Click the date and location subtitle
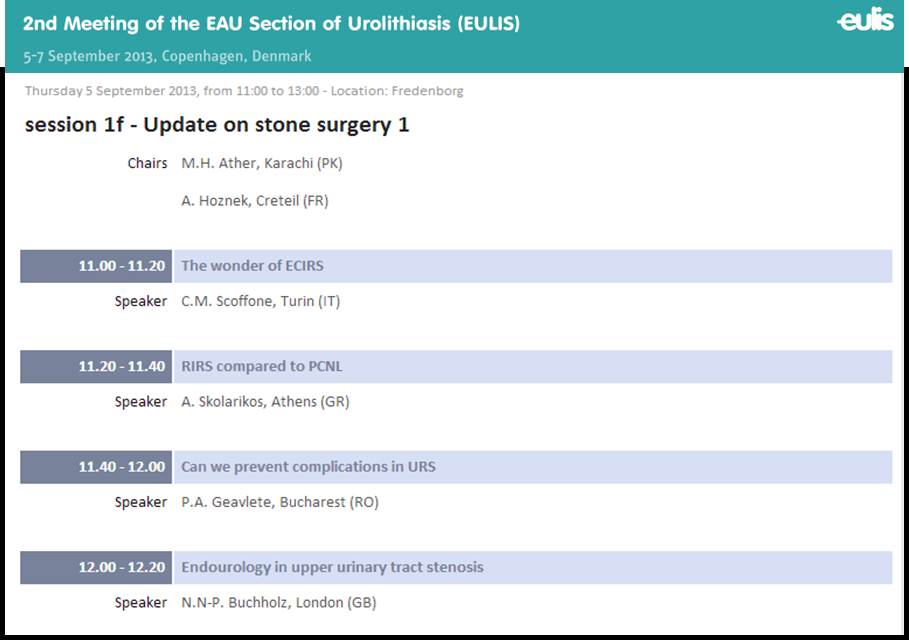 point(167,56)
